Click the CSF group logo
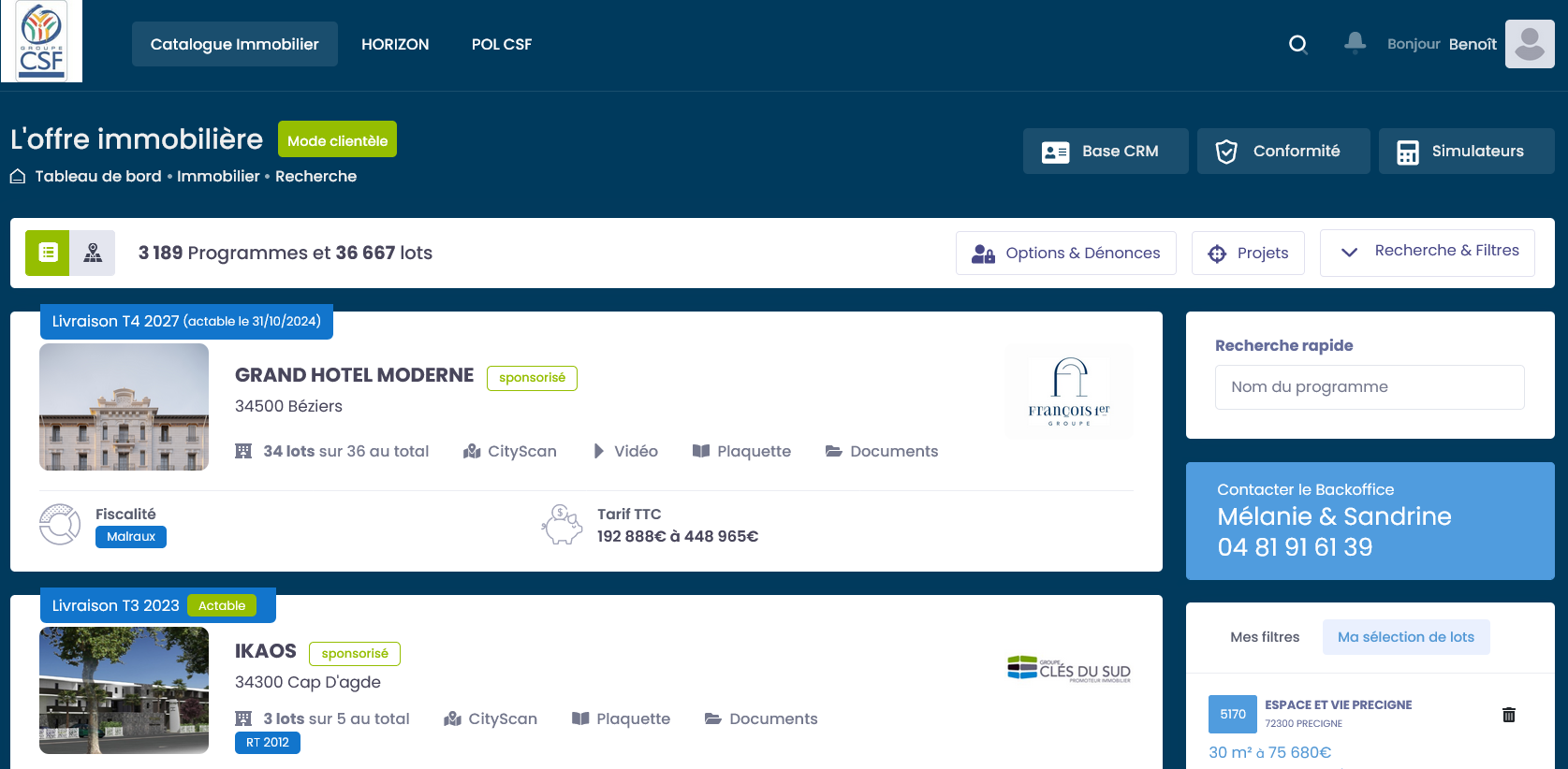This screenshot has height=769, width=1568. (42, 41)
